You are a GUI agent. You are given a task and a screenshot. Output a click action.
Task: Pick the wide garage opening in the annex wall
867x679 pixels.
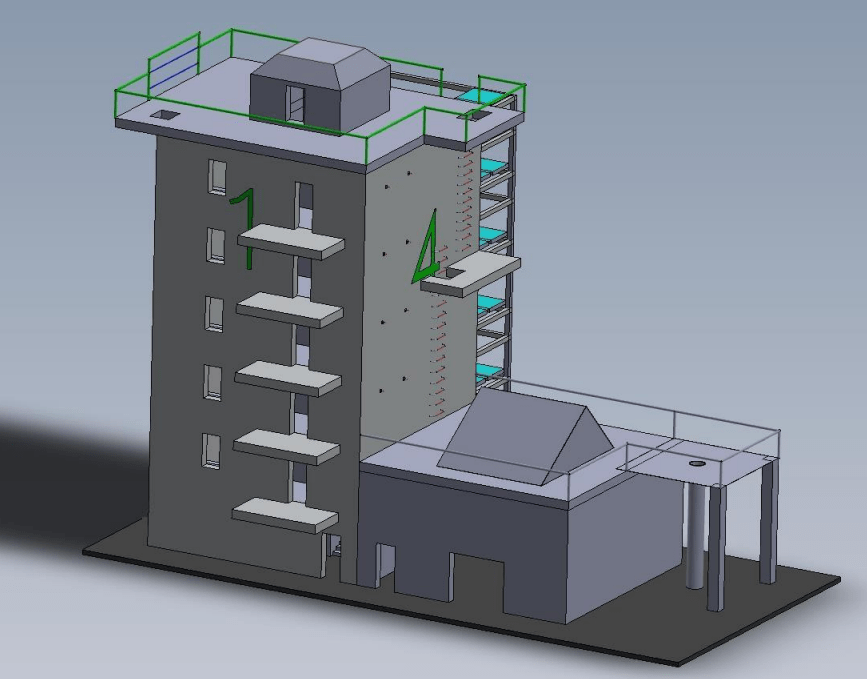pyautogui.click(x=478, y=582)
